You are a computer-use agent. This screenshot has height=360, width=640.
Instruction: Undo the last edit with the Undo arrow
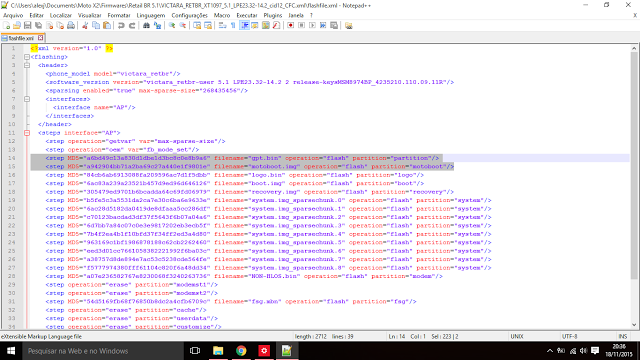pos(121,26)
